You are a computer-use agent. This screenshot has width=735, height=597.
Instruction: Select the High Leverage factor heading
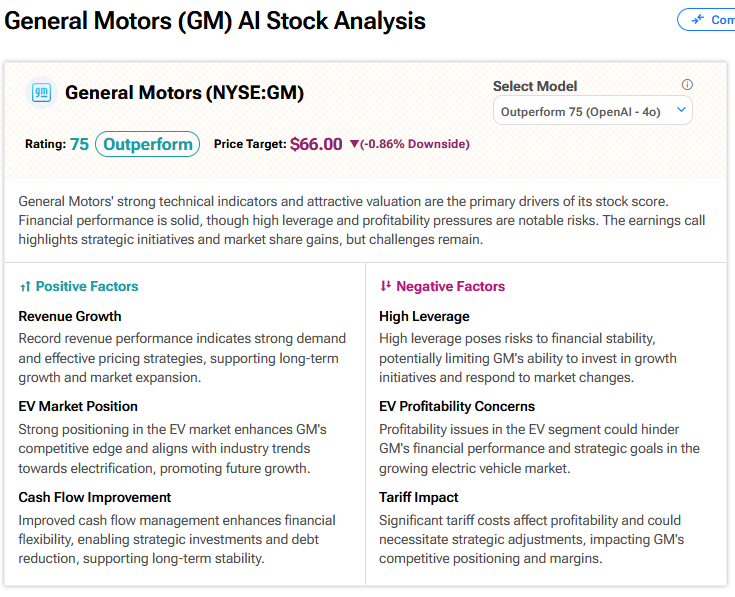tap(424, 316)
